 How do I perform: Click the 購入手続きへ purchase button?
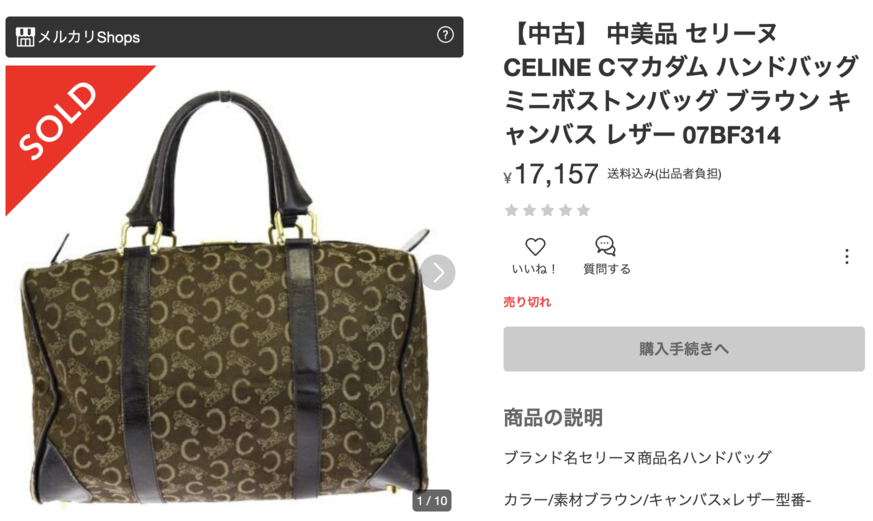pyautogui.click(x=684, y=349)
